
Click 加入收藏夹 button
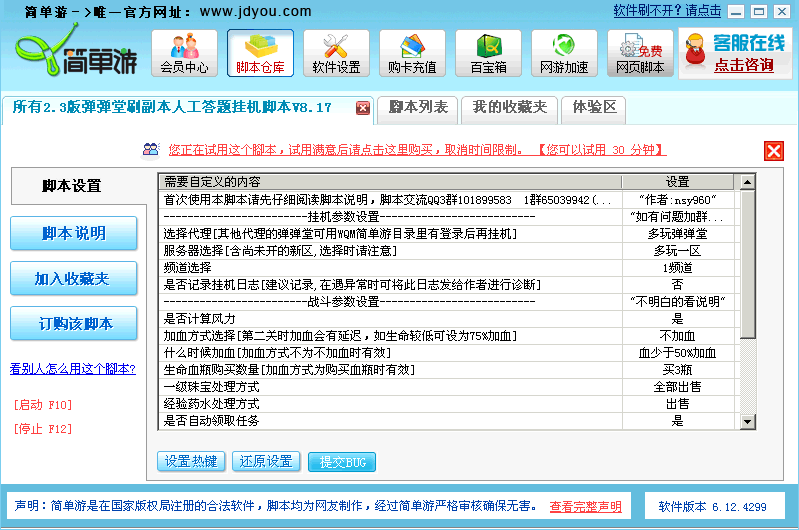tap(74, 278)
